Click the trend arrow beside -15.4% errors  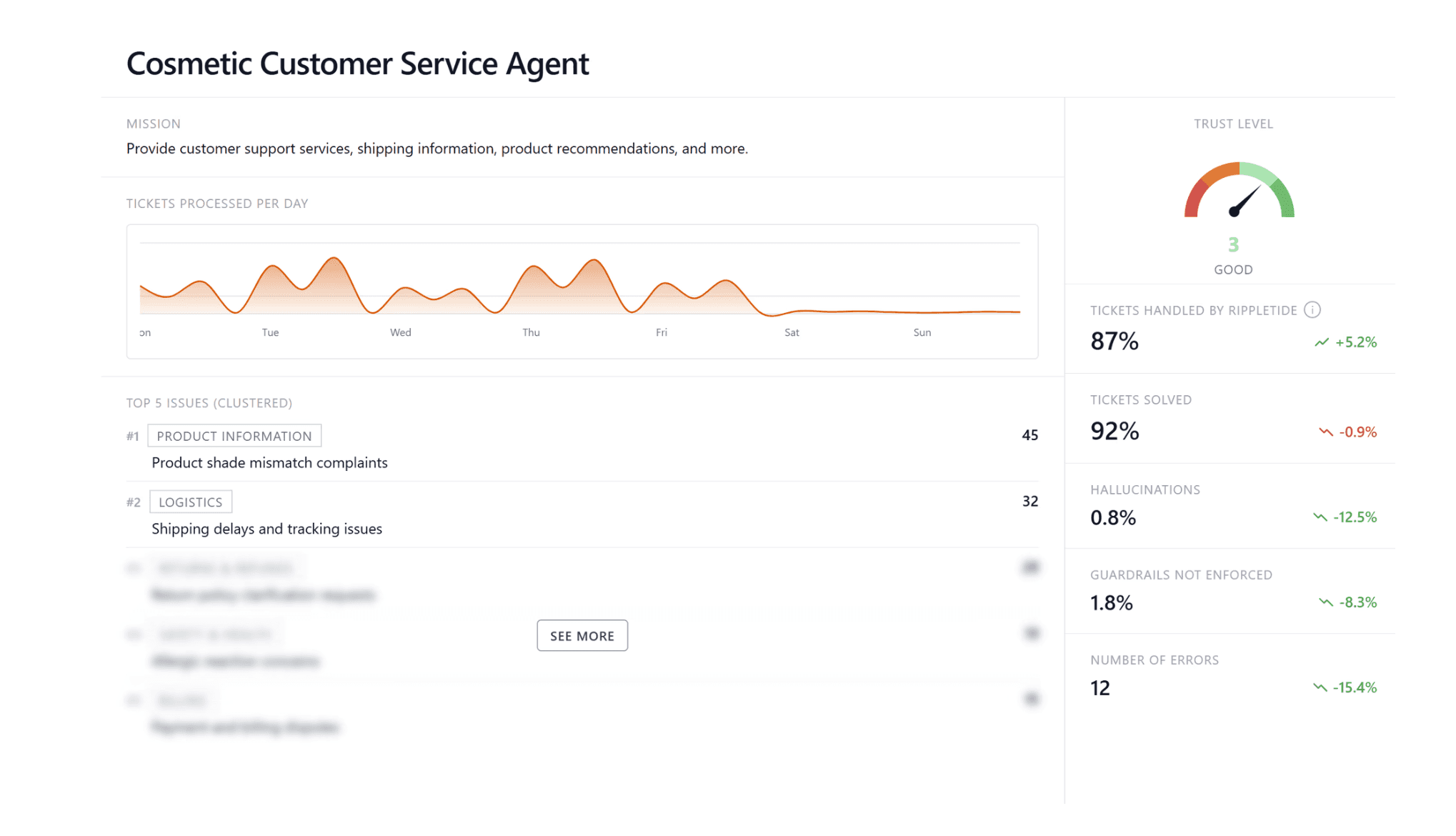click(1320, 687)
